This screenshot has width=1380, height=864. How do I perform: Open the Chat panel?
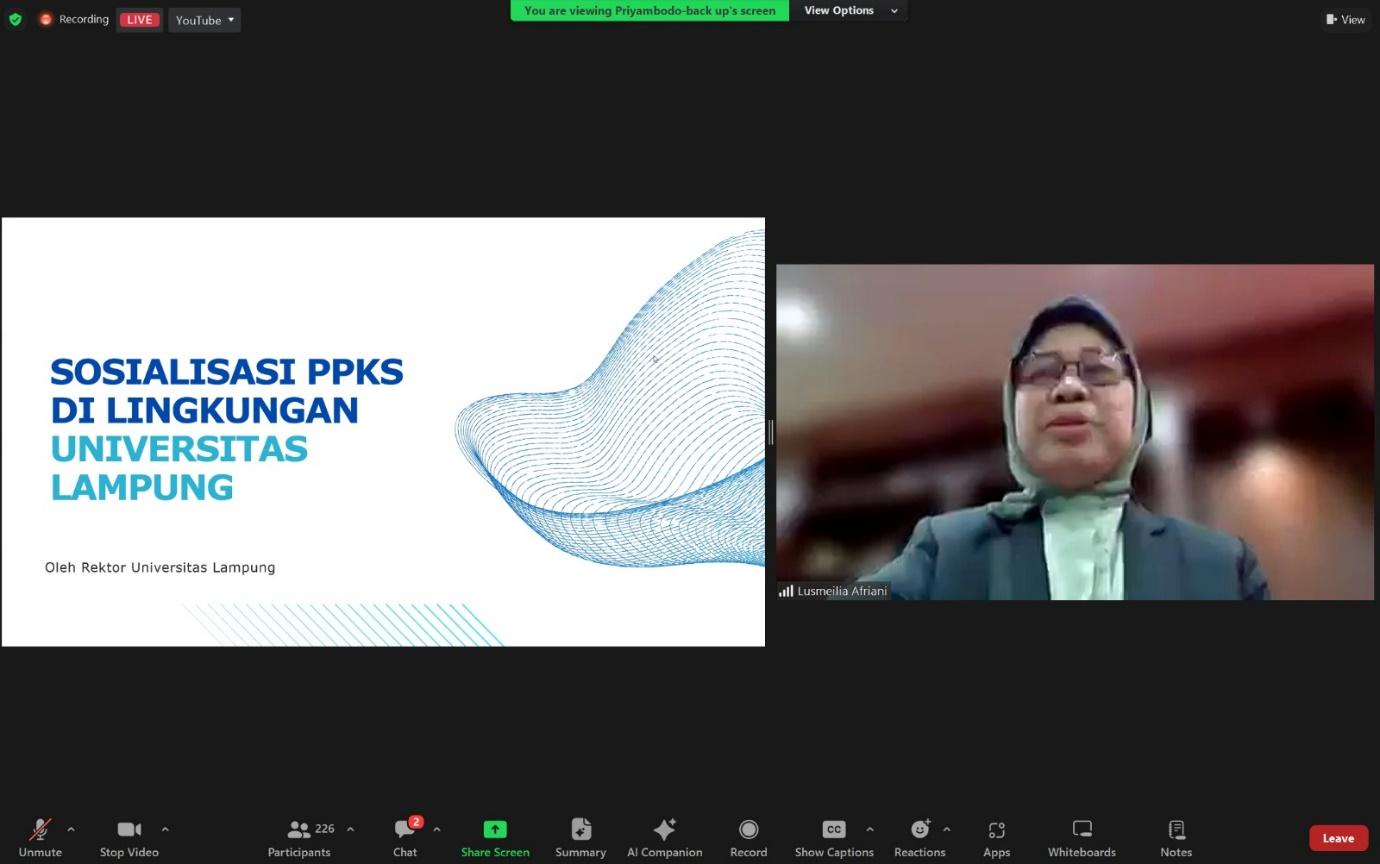pyautogui.click(x=405, y=837)
